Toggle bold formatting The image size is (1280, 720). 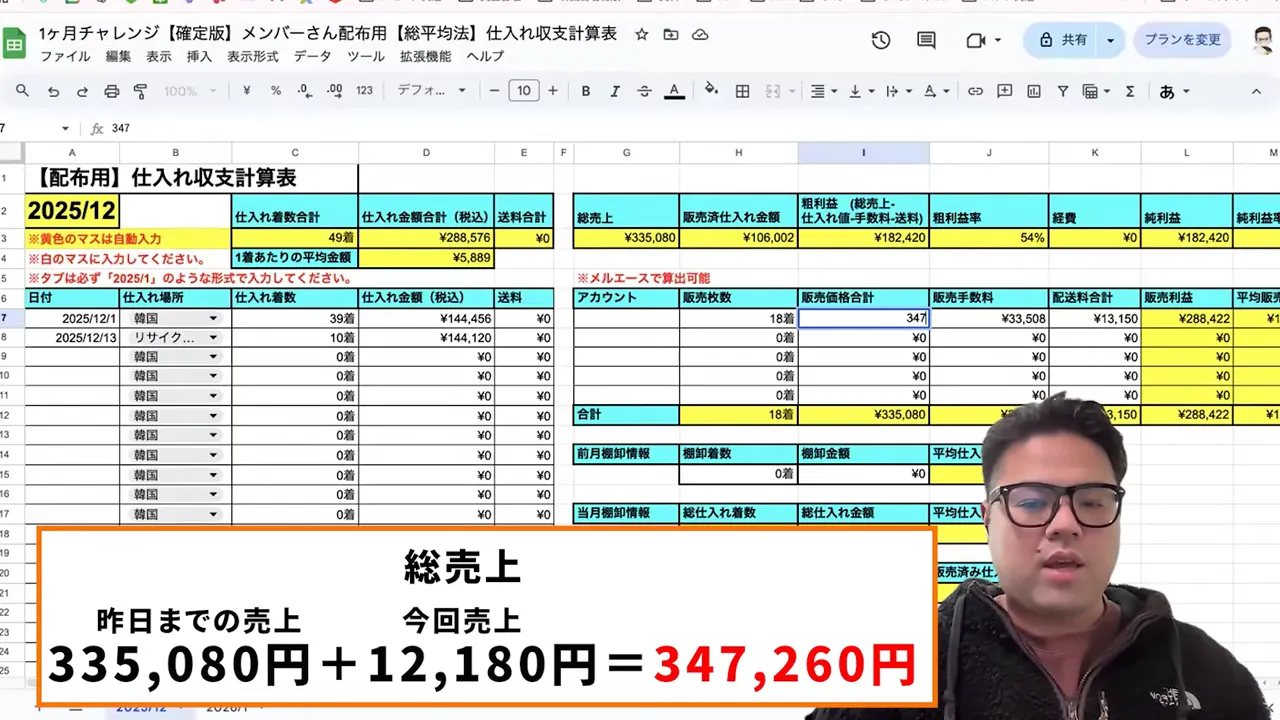coord(585,91)
